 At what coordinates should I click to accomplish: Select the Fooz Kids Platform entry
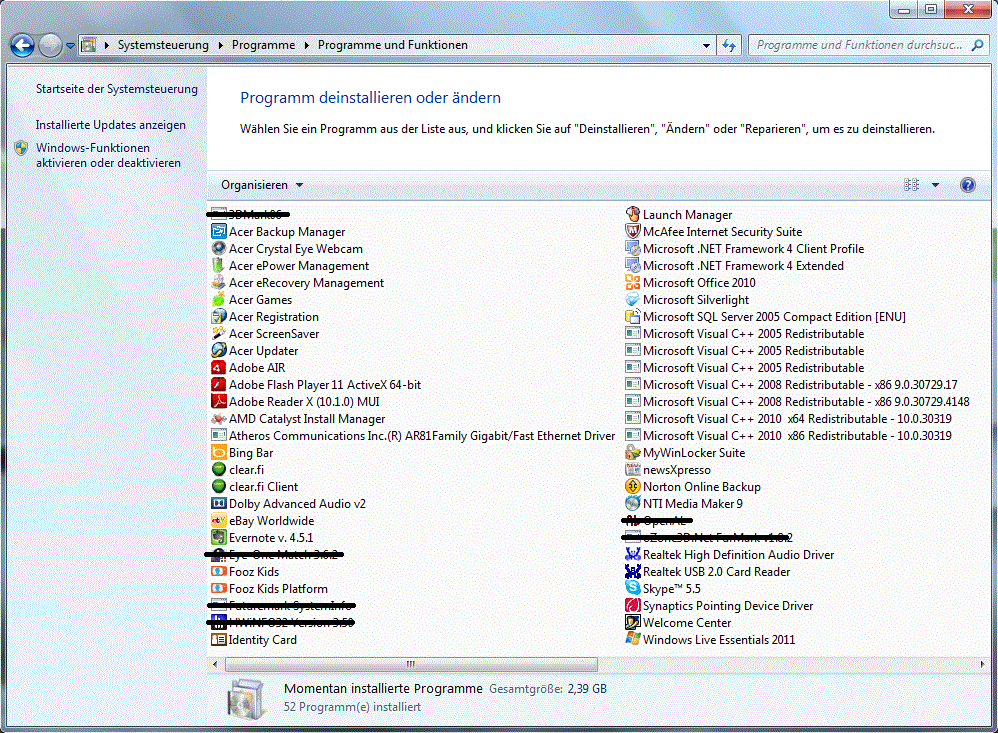coord(270,589)
